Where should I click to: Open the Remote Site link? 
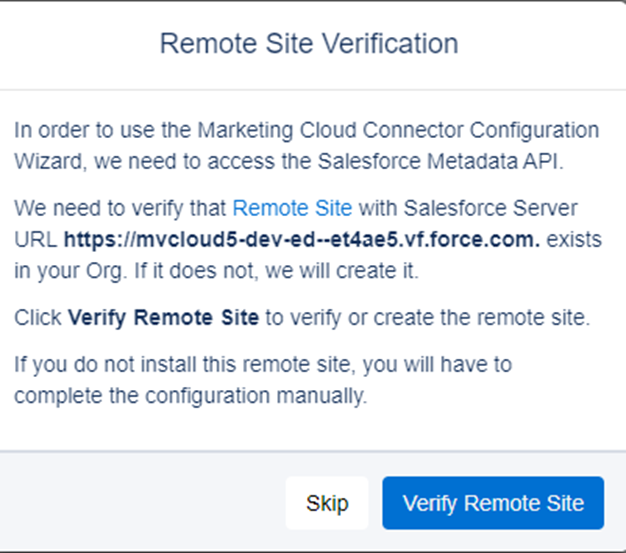(x=292, y=208)
